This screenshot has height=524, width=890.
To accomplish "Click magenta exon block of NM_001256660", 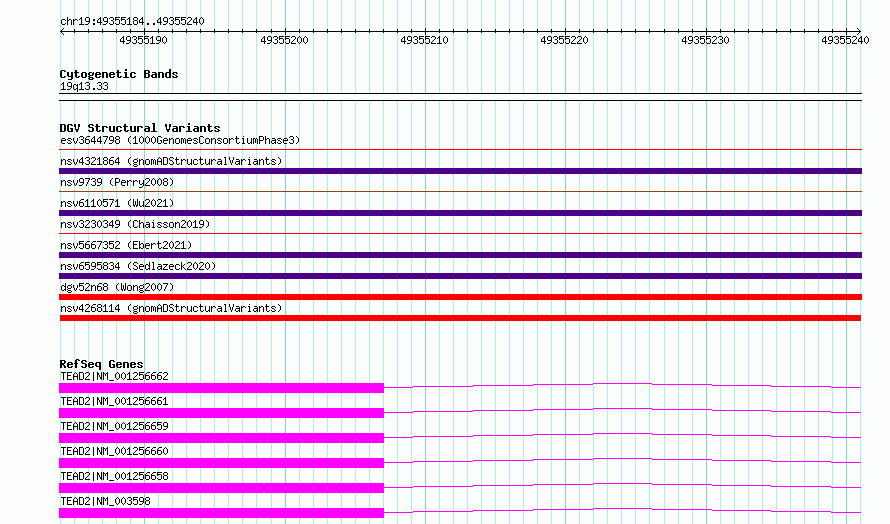I will point(221,463).
